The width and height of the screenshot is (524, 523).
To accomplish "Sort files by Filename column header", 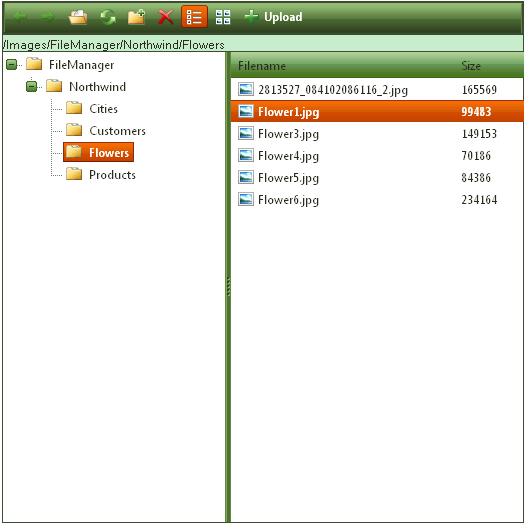I will (262, 66).
